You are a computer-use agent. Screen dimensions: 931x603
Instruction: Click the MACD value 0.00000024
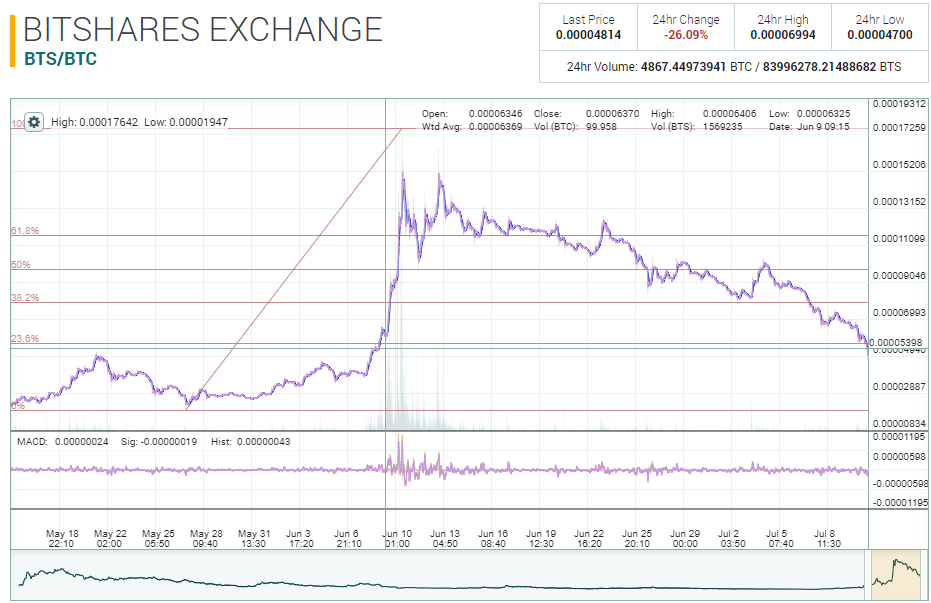coord(81,442)
